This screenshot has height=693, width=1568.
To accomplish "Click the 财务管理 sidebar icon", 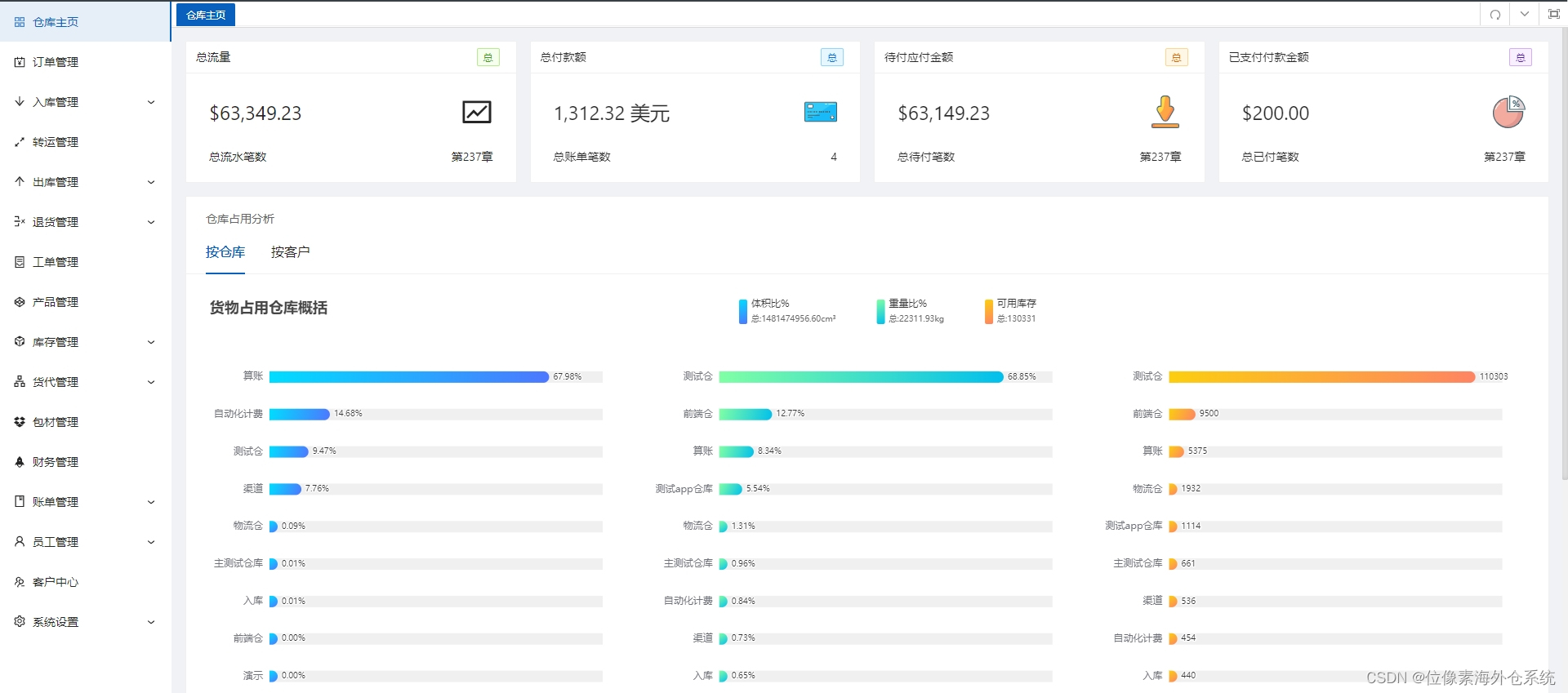I will 20,462.
